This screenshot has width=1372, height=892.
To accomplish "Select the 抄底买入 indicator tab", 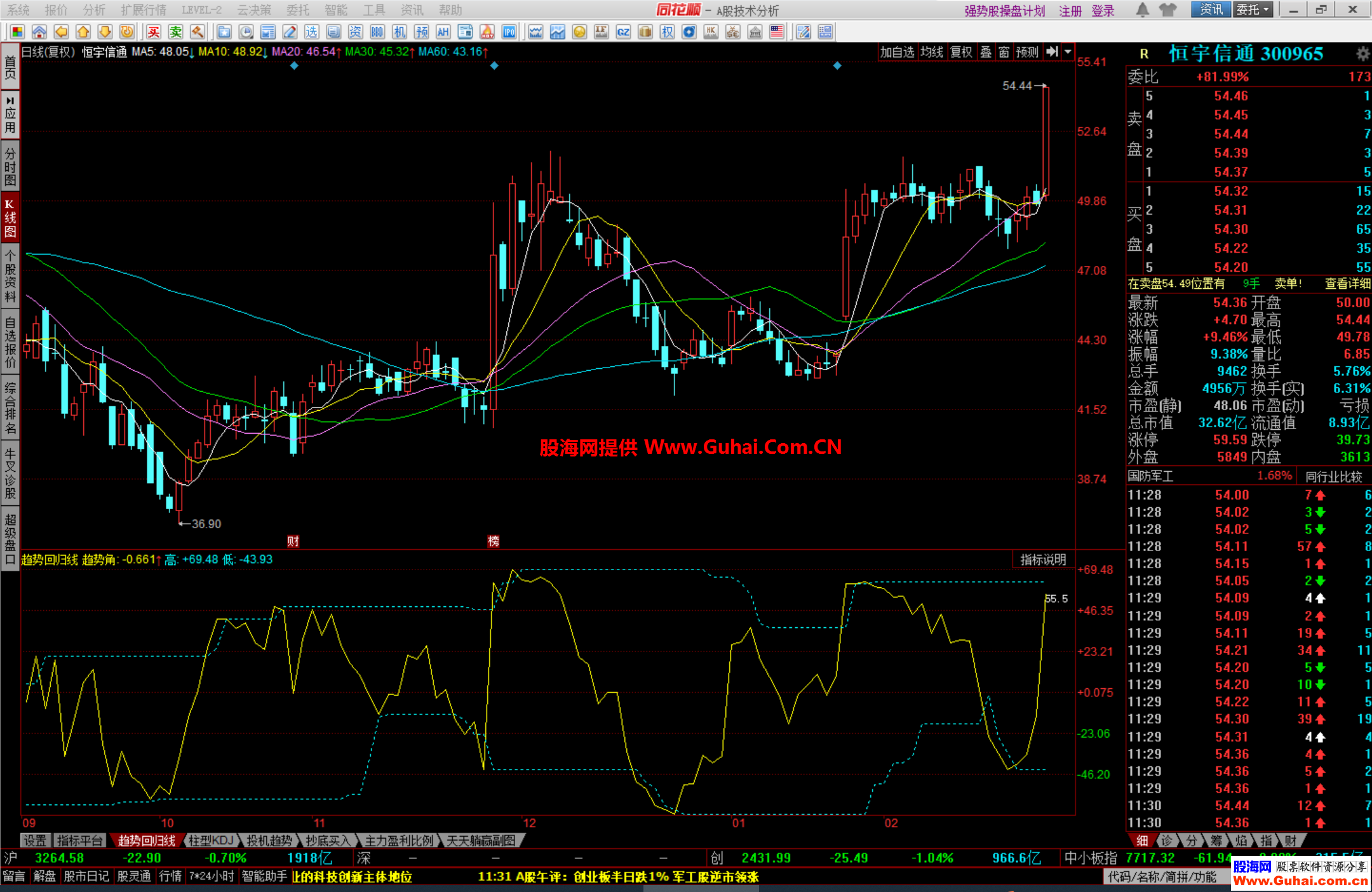I will [x=328, y=841].
